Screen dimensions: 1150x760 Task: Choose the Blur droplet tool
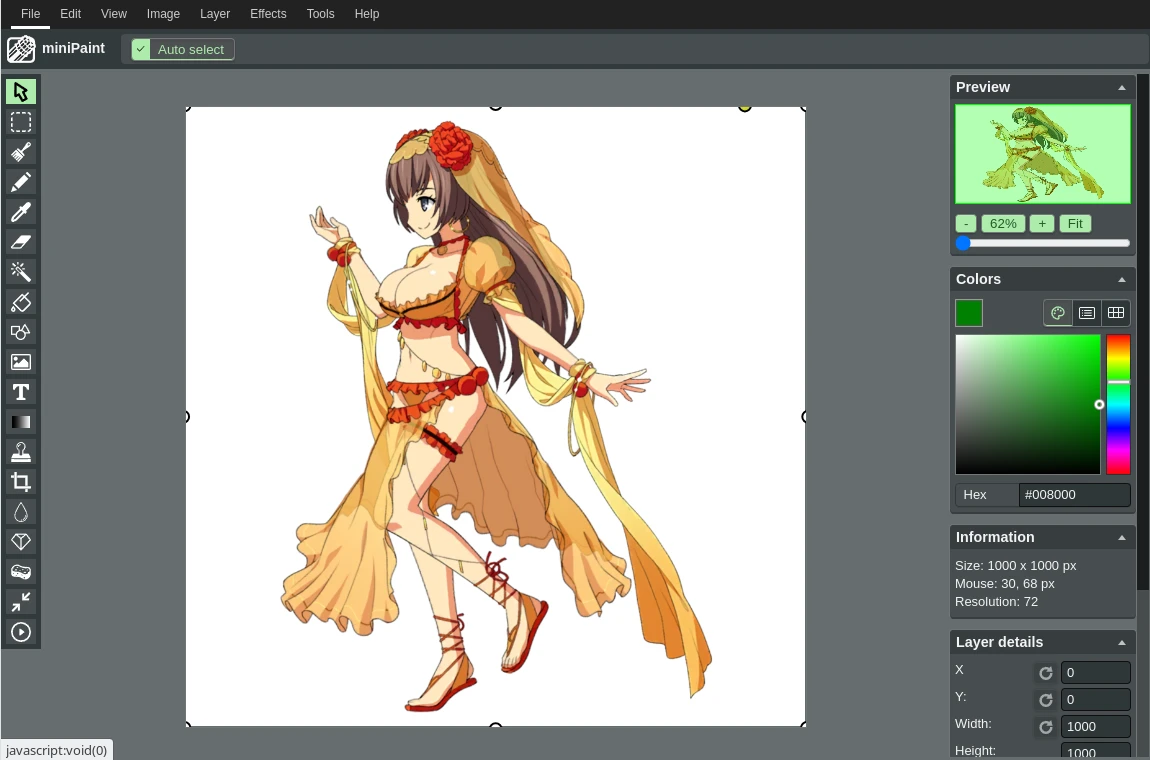click(x=21, y=512)
